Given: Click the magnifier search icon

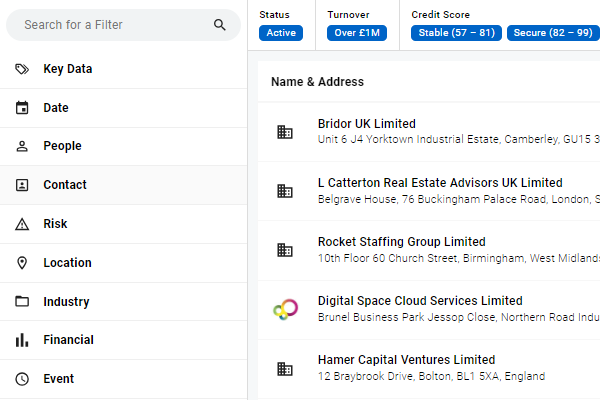Looking at the screenshot, I should click(x=220, y=25).
